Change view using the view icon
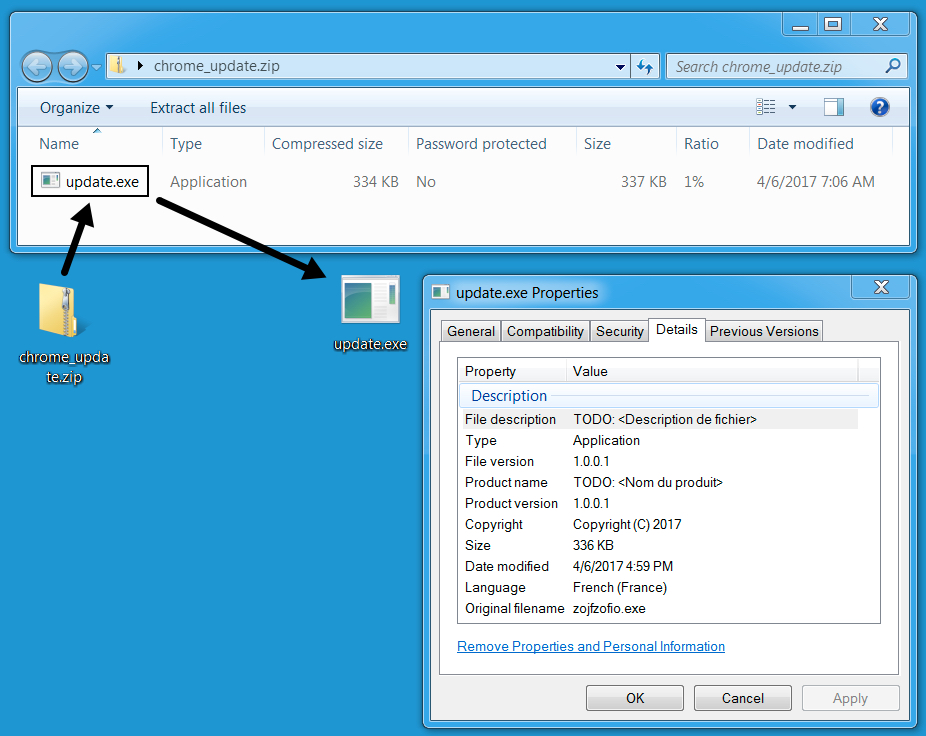Viewport: 926px width, 736px height. pyautogui.click(x=766, y=107)
